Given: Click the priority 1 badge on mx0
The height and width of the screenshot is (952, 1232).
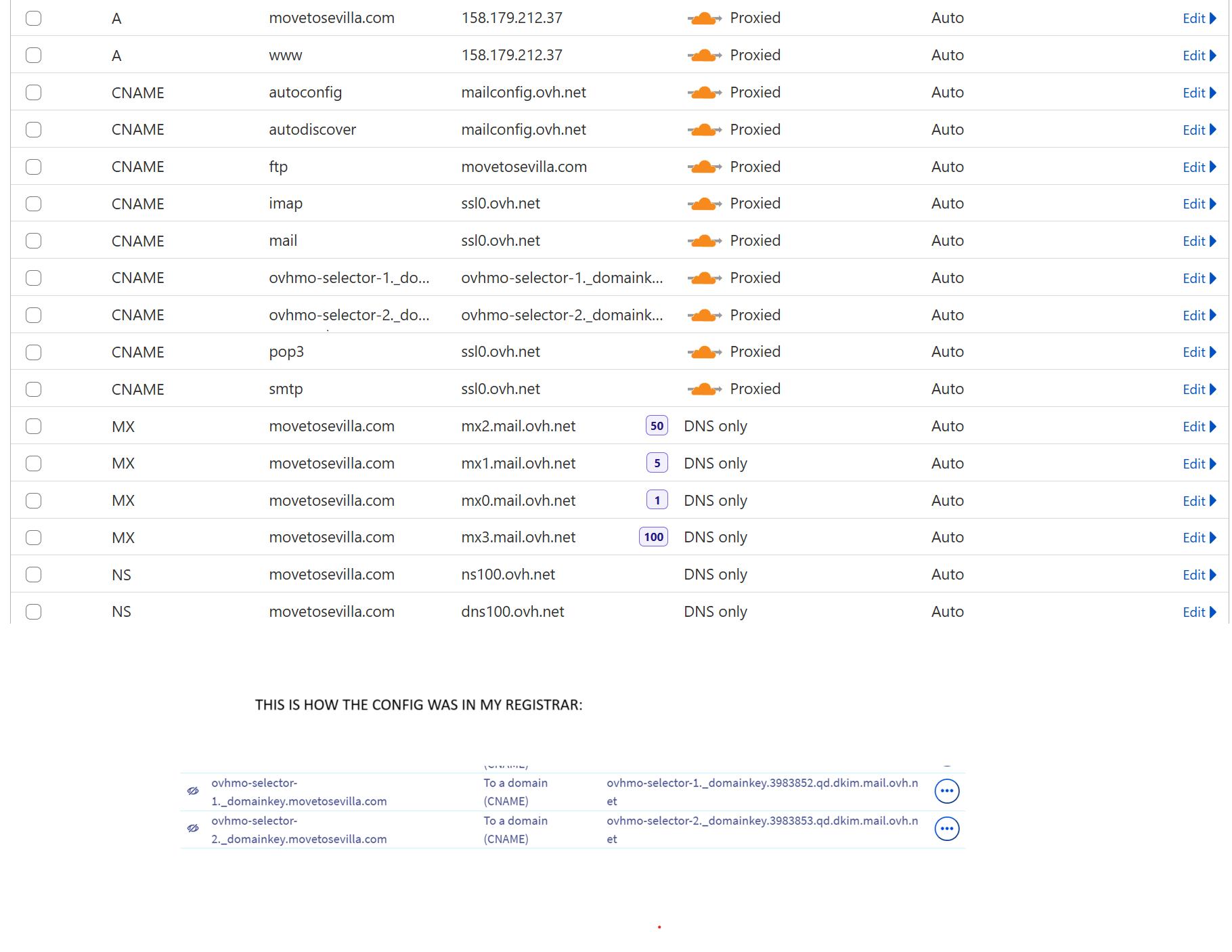Looking at the screenshot, I should click(657, 500).
